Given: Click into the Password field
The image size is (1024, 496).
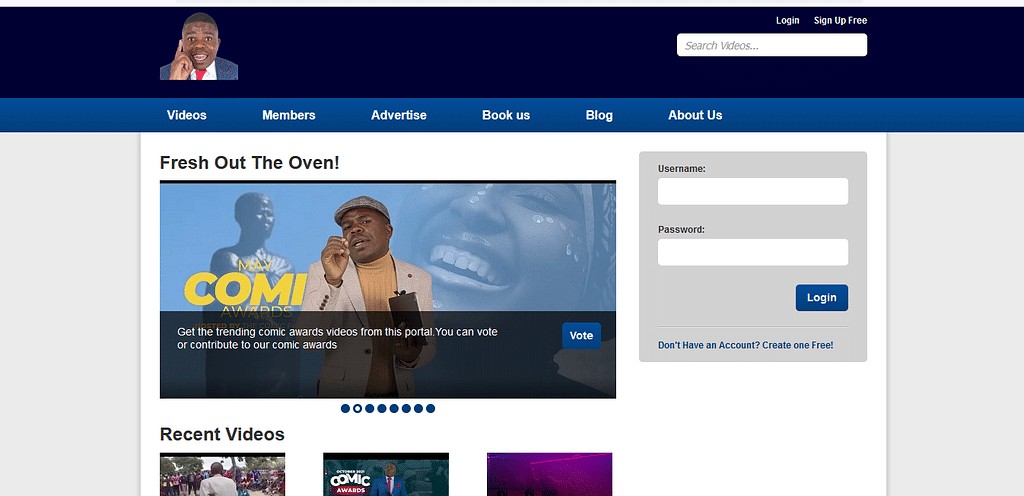Looking at the screenshot, I should tap(752, 252).
